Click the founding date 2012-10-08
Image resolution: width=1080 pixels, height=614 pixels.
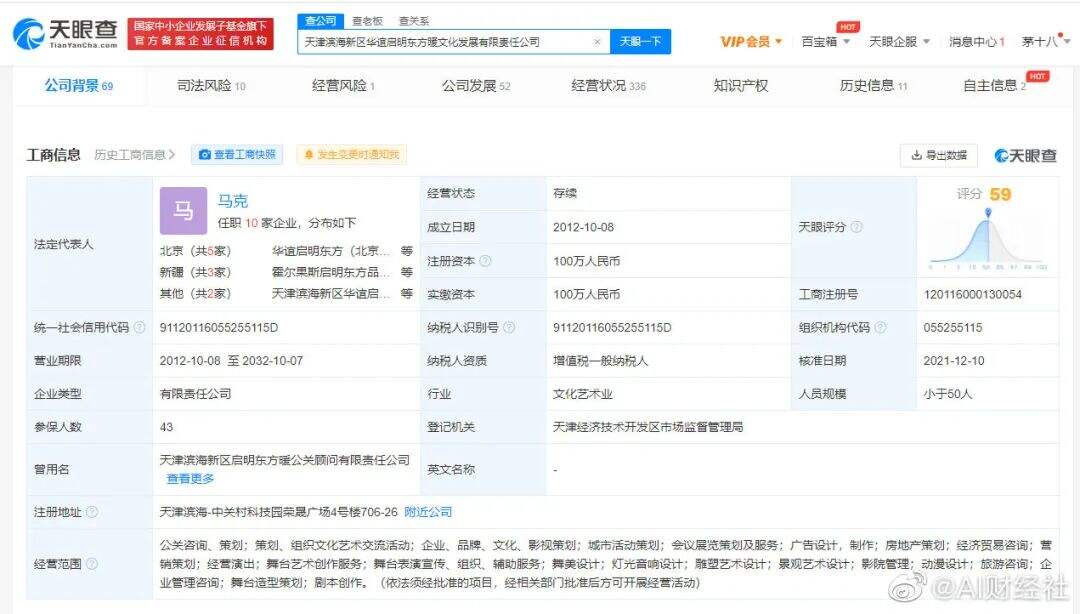(583, 227)
